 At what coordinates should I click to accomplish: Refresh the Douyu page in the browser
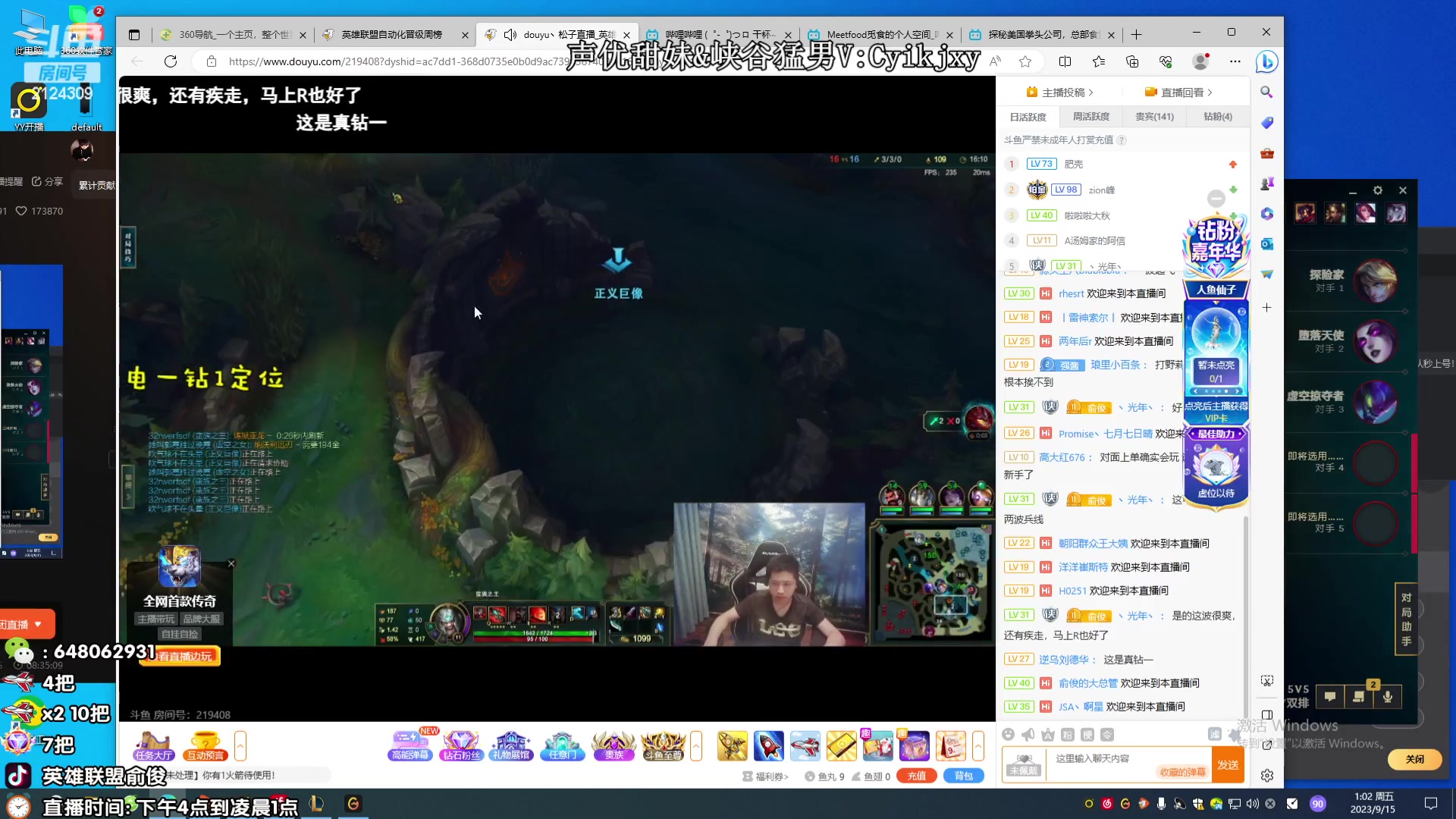[x=171, y=61]
